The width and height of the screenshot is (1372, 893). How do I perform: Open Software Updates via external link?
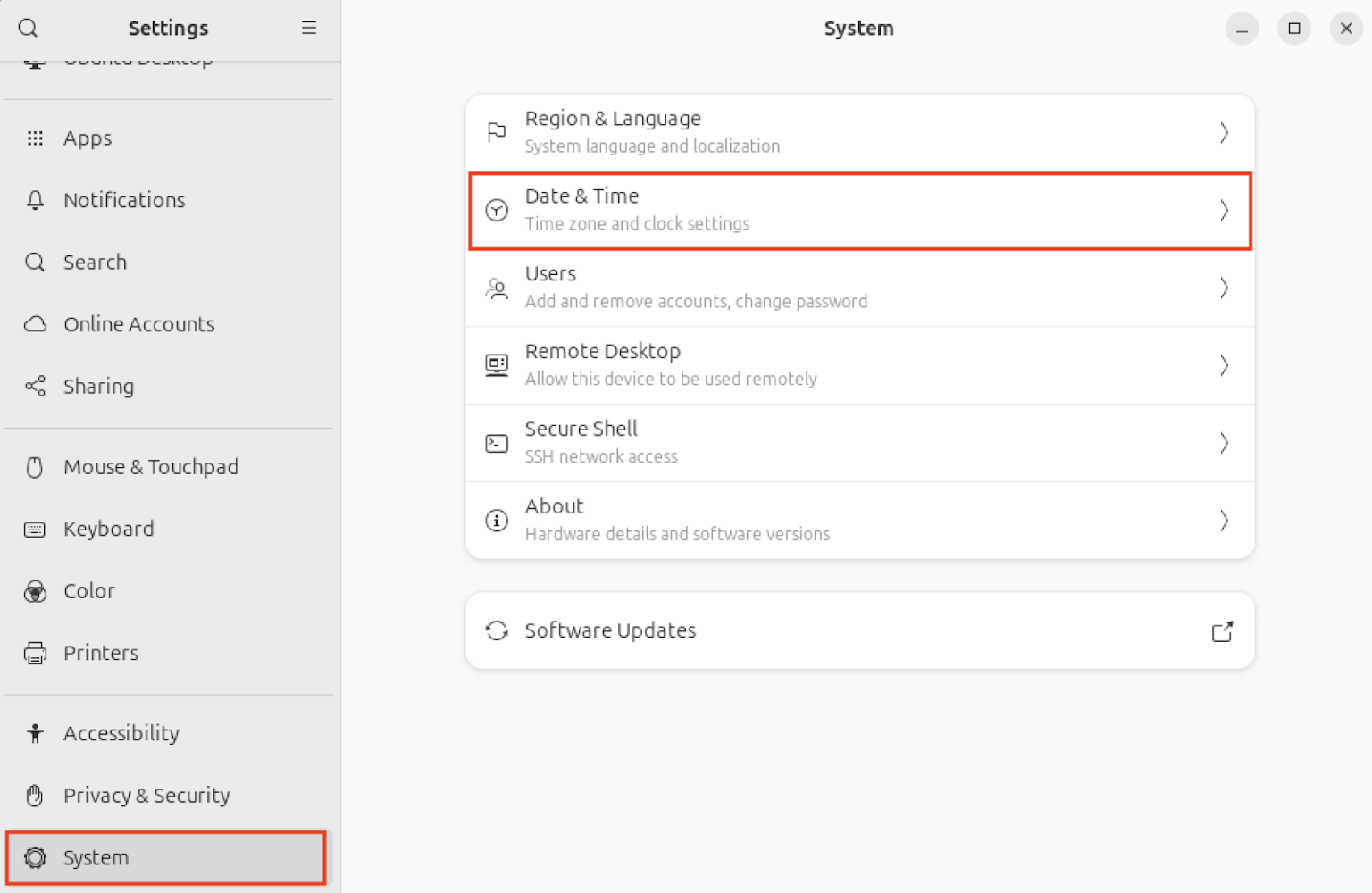pos(1222,630)
